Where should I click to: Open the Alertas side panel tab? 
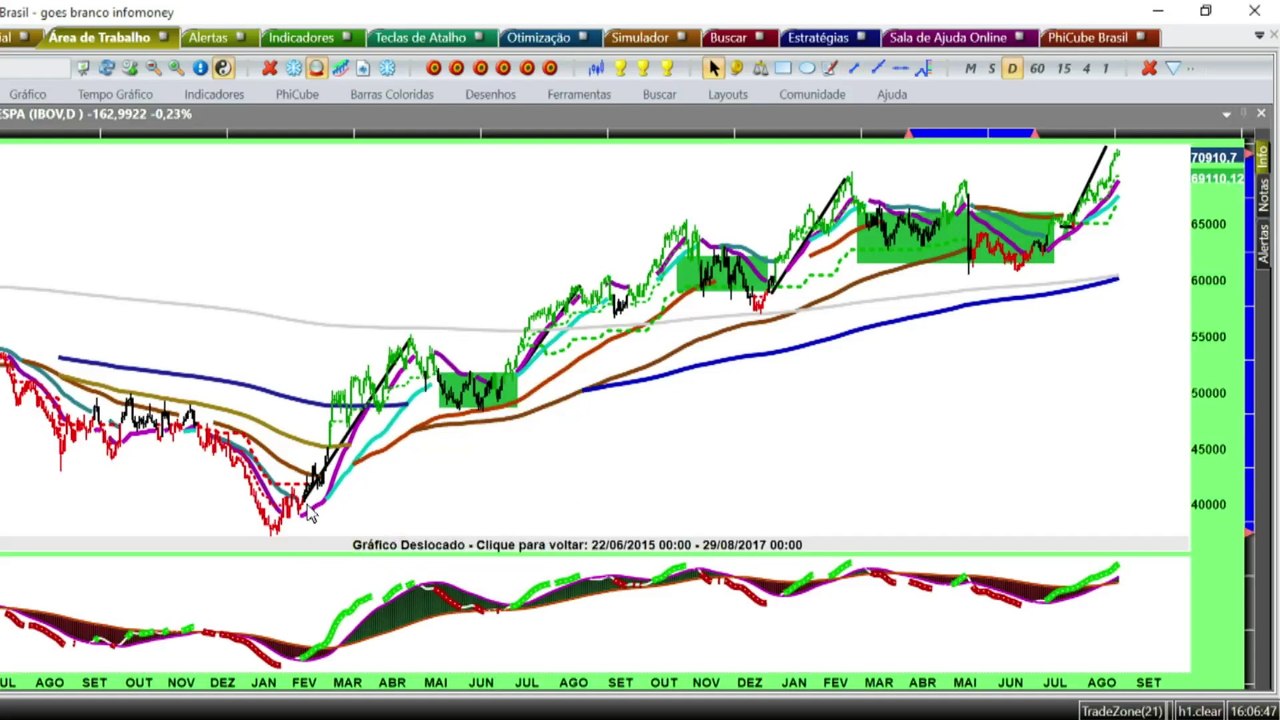click(1263, 244)
